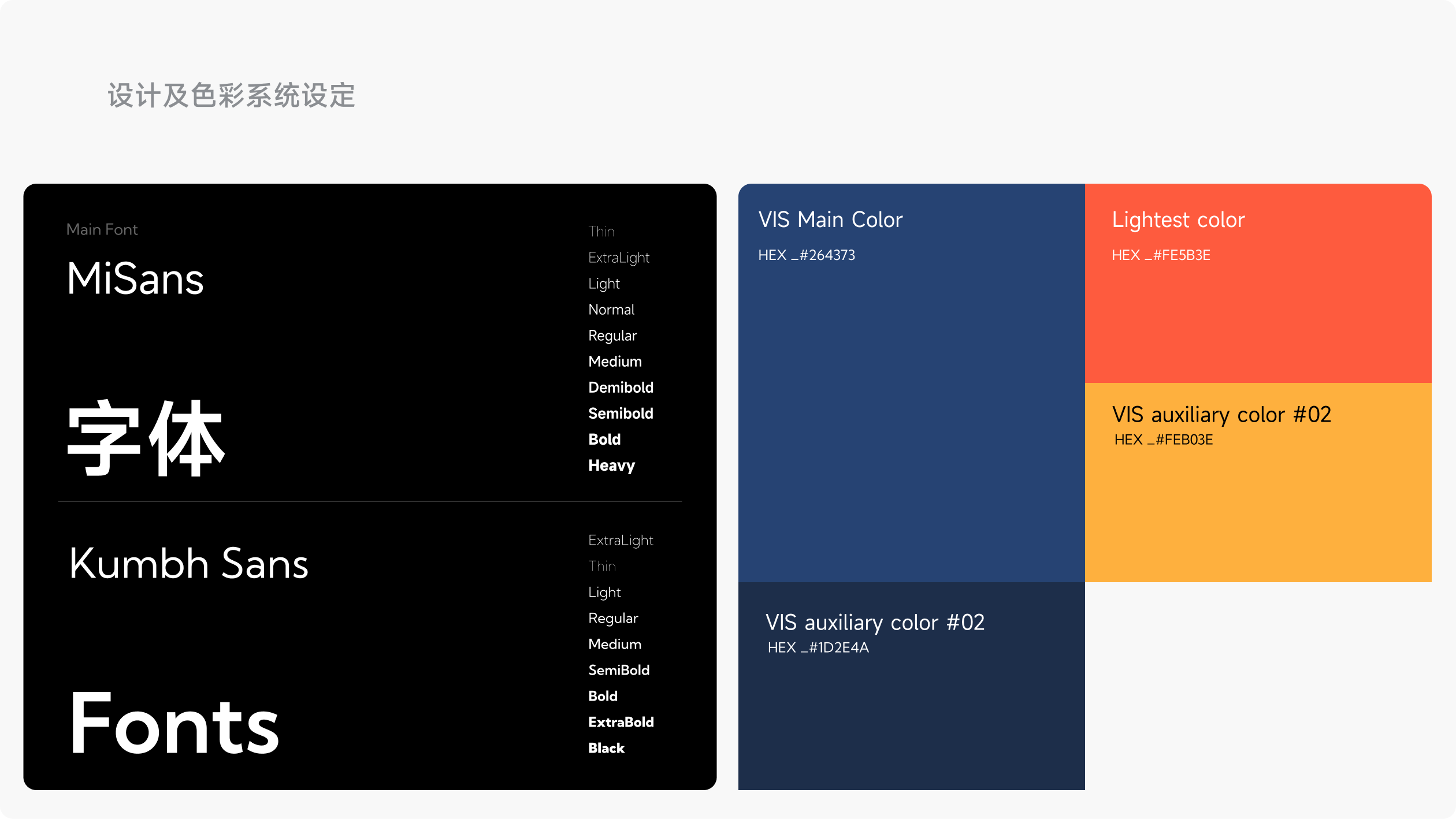Viewport: 1456px width, 819px height.
Task: Click the 设计及色彩系统设定 page title
Action: point(231,95)
